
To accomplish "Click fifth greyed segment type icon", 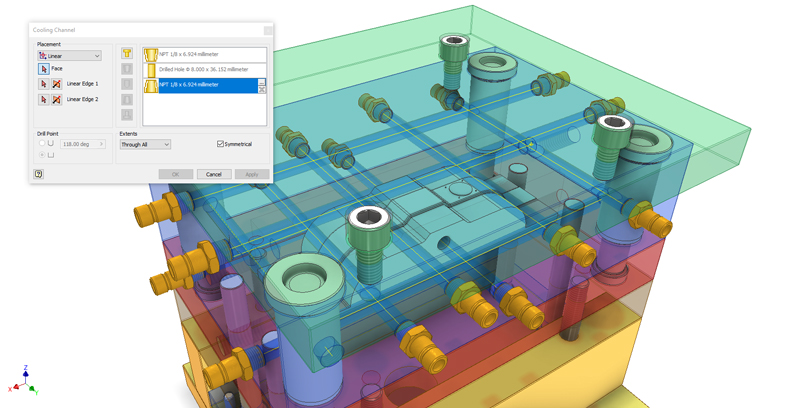I will [127, 115].
